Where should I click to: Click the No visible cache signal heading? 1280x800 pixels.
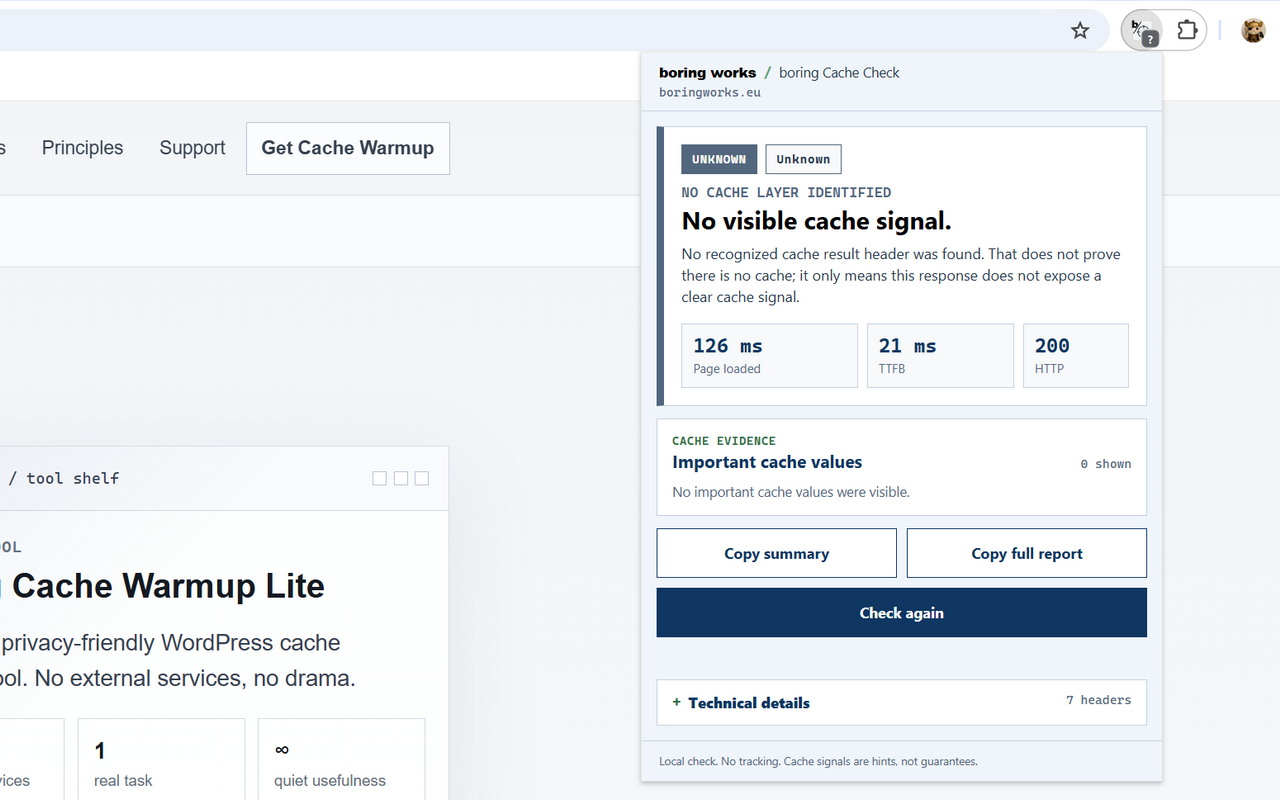pos(817,221)
